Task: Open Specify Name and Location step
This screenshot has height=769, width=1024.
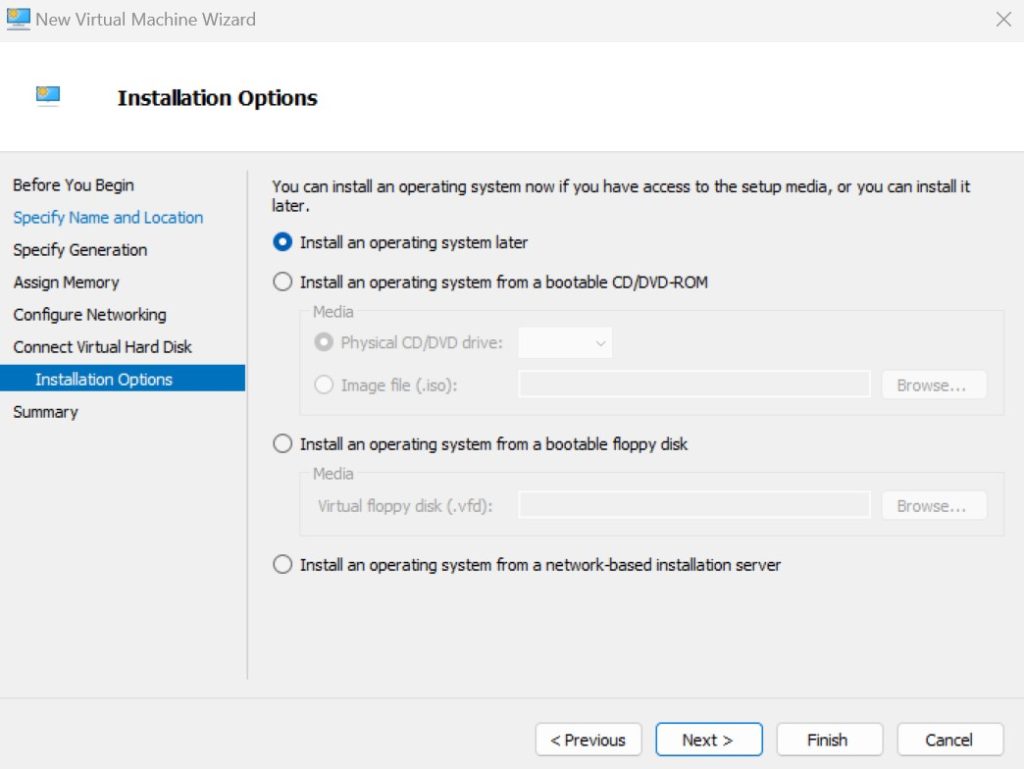Action: click(x=108, y=217)
